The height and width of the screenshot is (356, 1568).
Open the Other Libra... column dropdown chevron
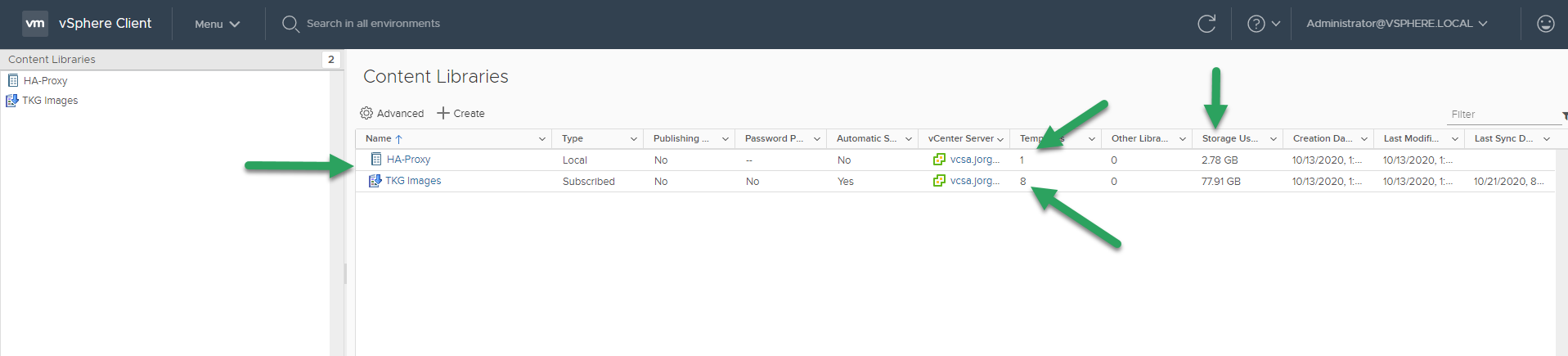[1182, 139]
